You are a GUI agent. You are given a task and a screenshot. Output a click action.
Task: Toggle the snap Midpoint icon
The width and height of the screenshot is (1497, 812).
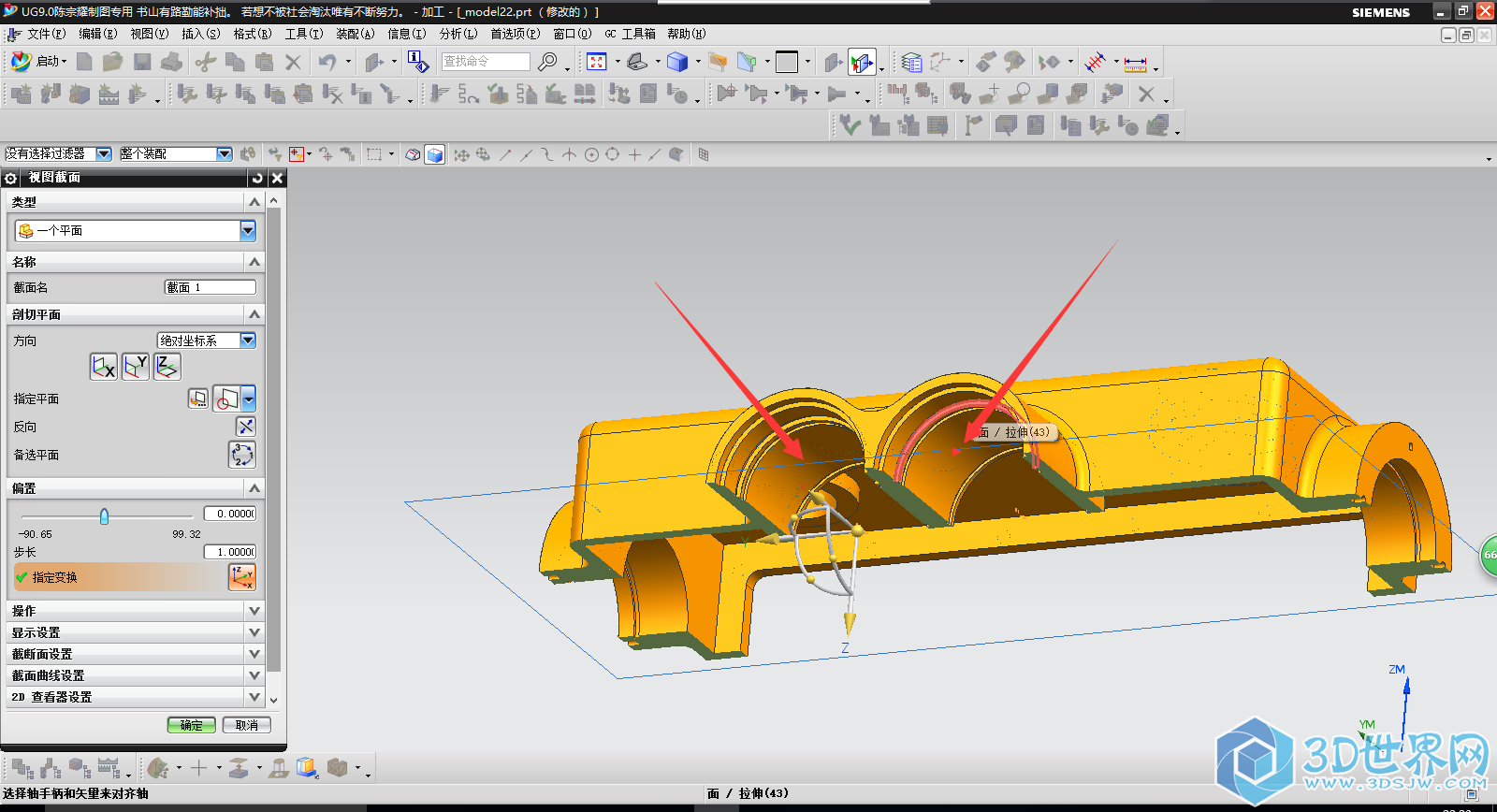tap(526, 154)
